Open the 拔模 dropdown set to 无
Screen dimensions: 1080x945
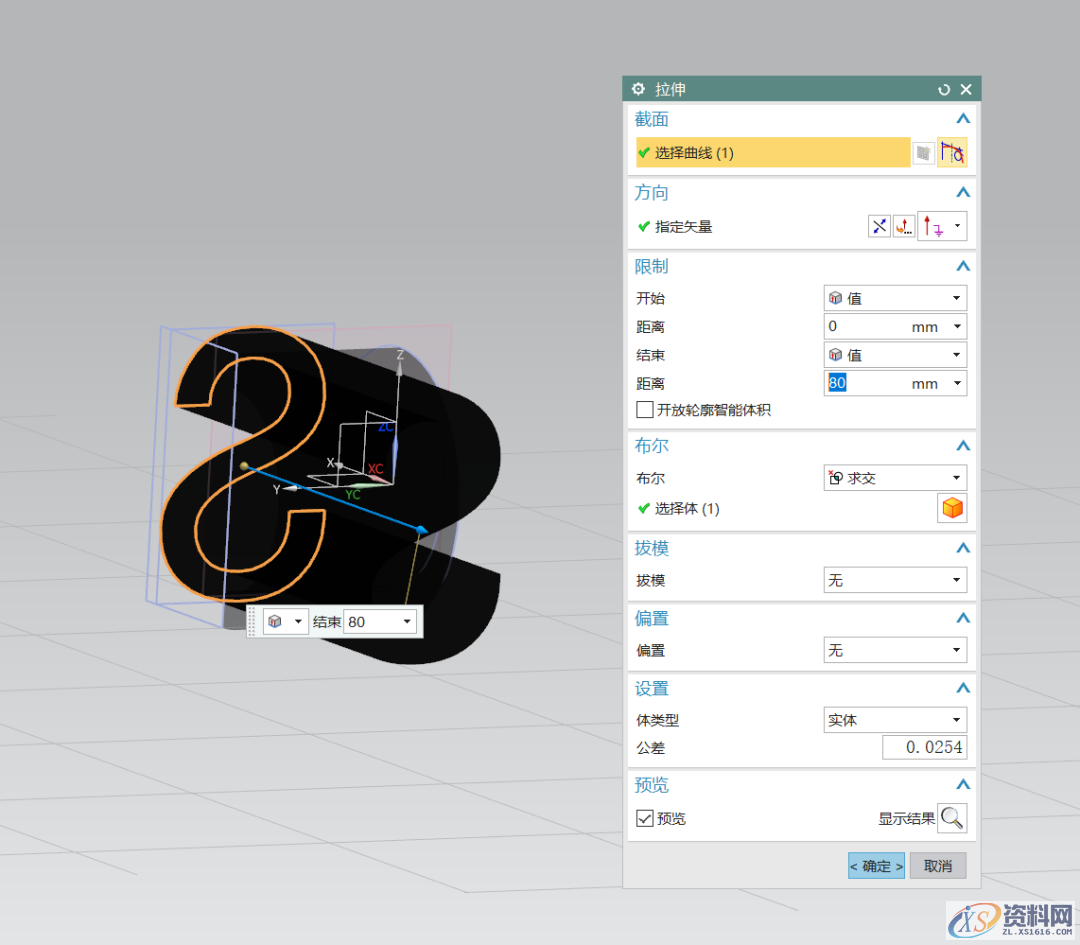(x=894, y=580)
